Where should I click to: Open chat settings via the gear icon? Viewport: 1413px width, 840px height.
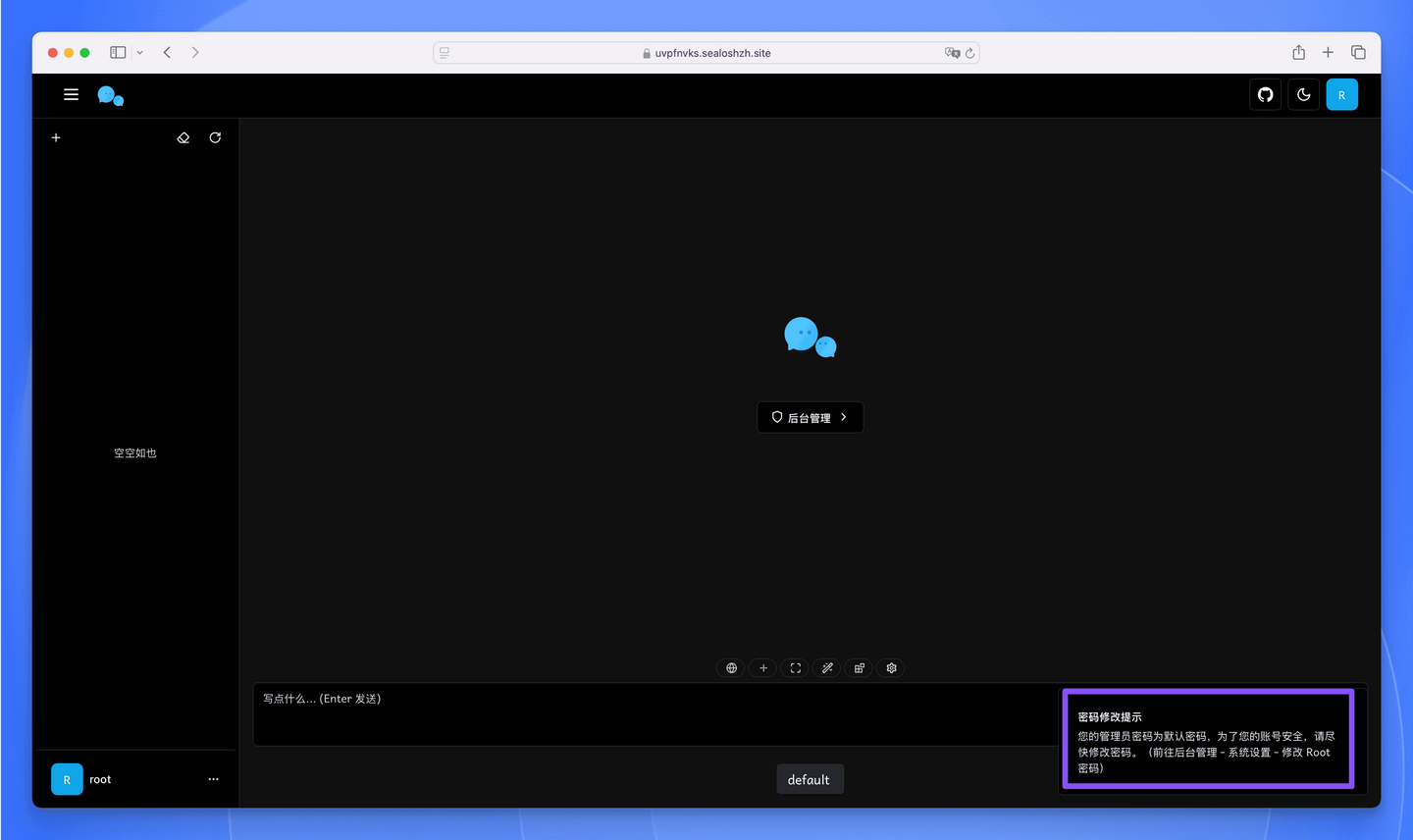coord(890,667)
